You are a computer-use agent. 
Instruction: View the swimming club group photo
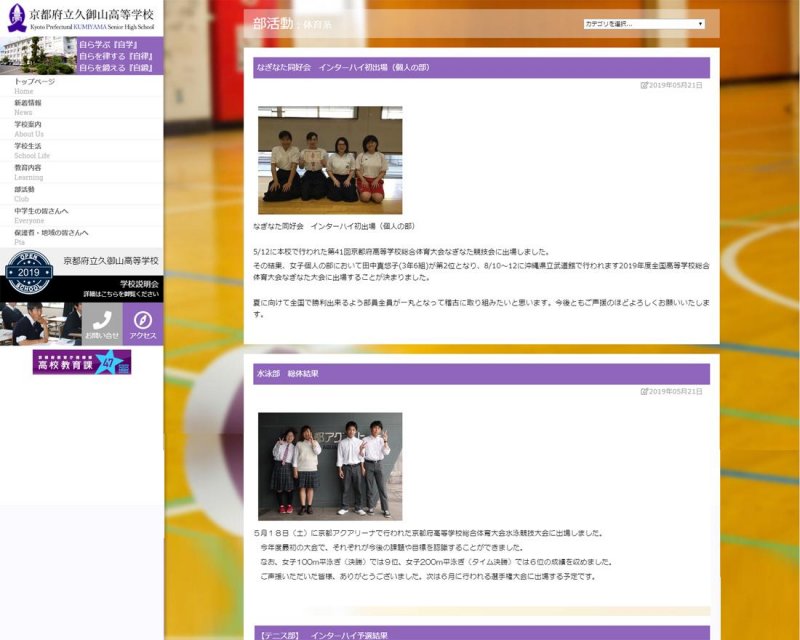[330, 466]
